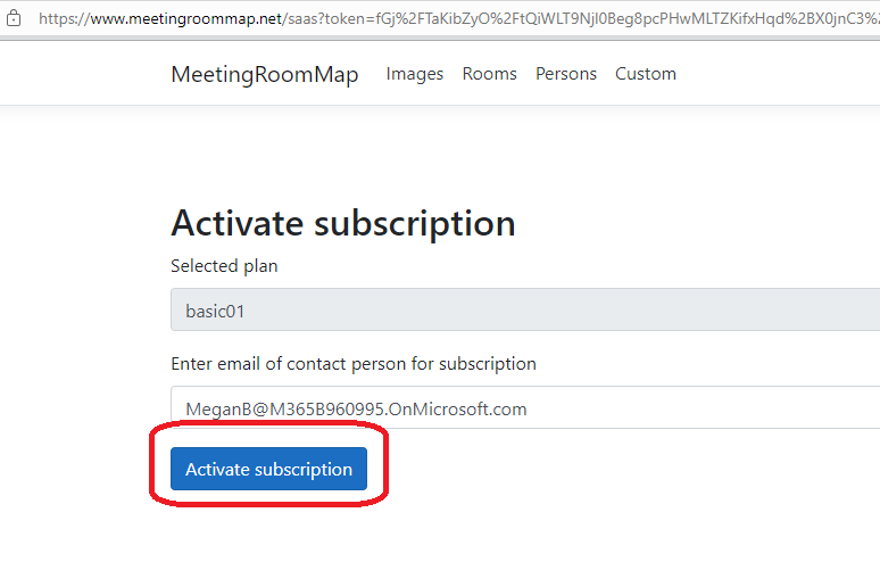Click the large Activate subscription heading
Screen dimensions: 880x562
343,224
